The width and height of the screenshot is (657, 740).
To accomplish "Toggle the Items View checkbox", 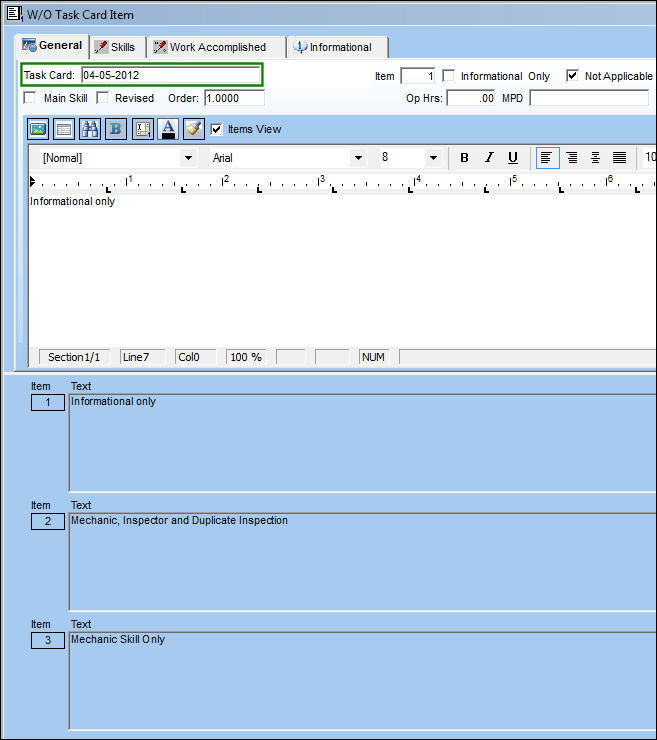I will pos(216,129).
